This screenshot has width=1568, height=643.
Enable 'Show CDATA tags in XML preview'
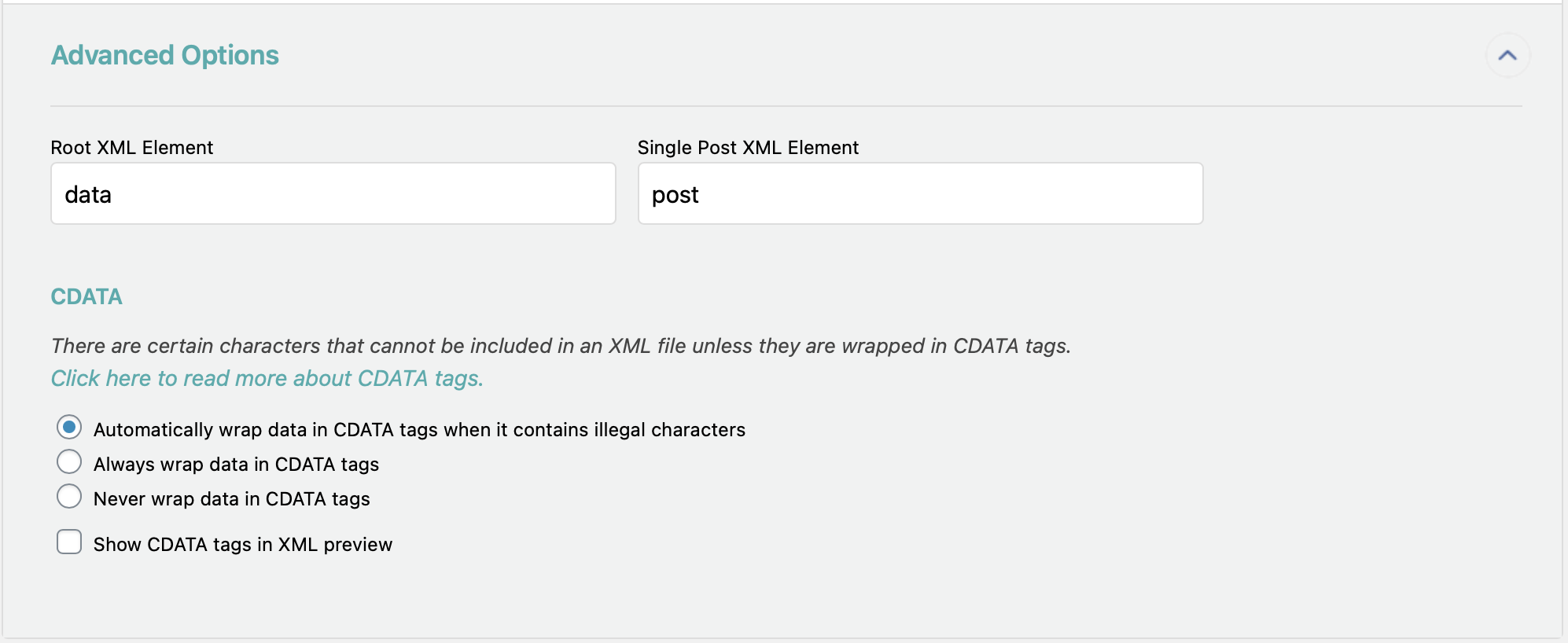tap(69, 542)
